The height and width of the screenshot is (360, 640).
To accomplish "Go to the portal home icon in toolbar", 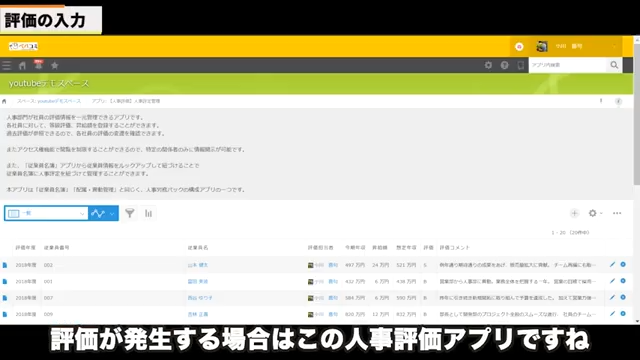I will point(22,65).
